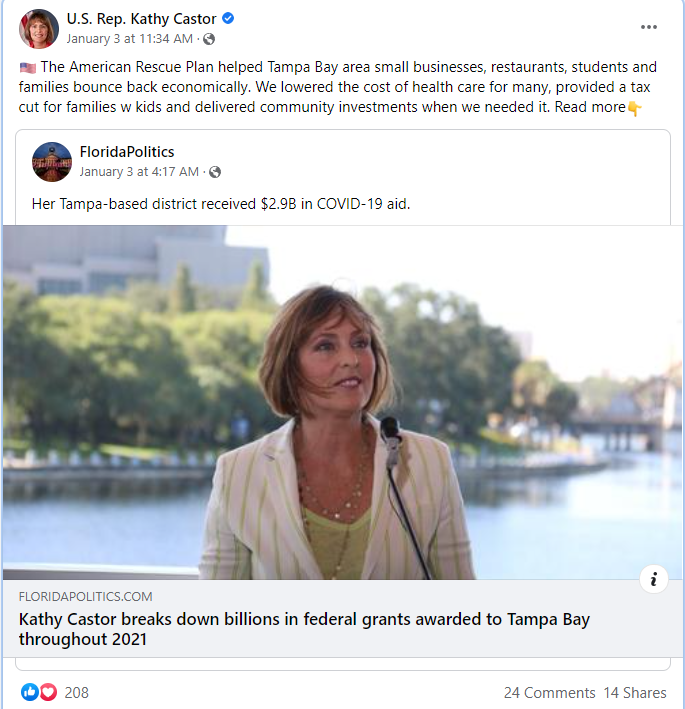View the 14 Shares list

pyautogui.click(x=635, y=692)
